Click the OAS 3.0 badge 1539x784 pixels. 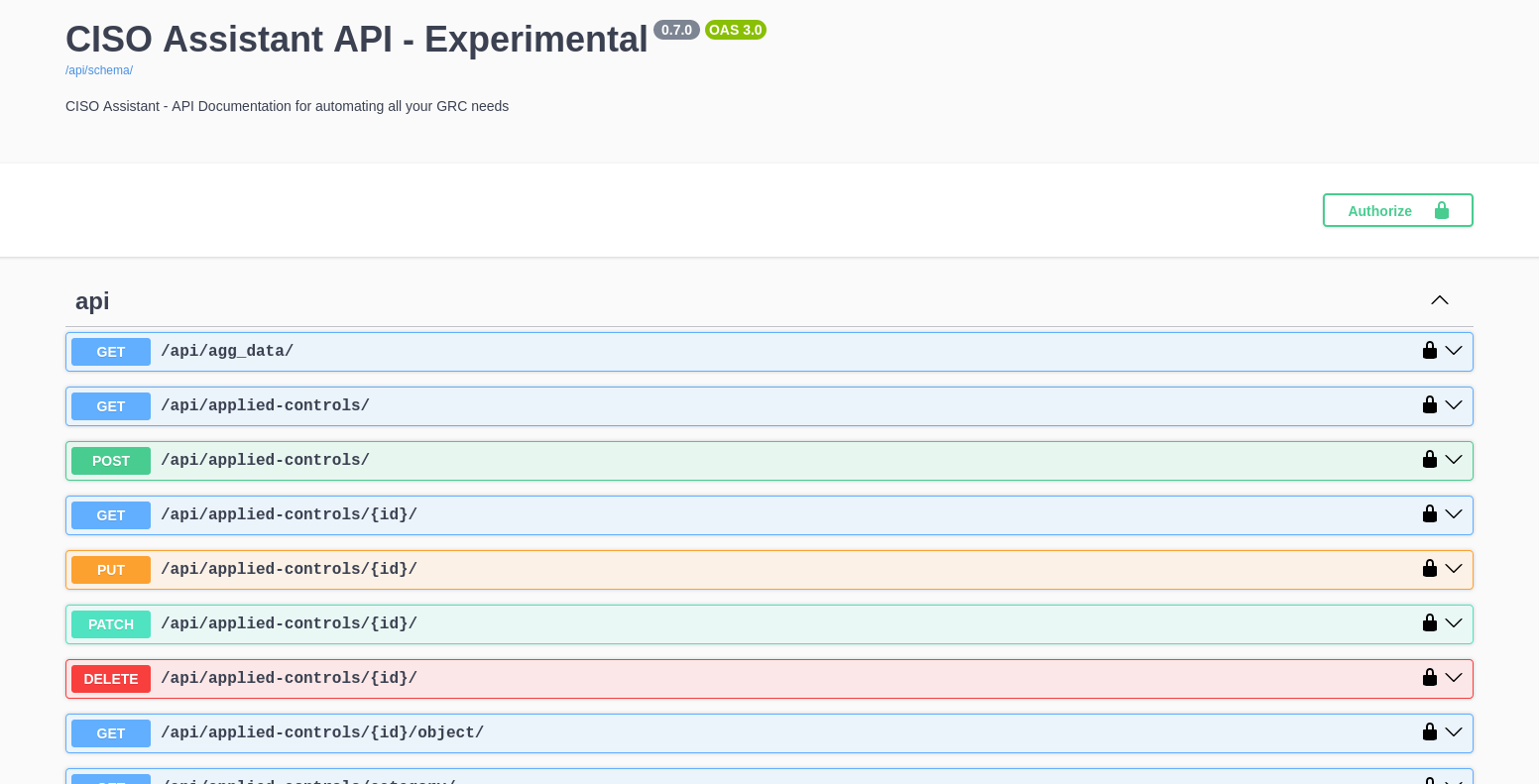click(x=736, y=30)
